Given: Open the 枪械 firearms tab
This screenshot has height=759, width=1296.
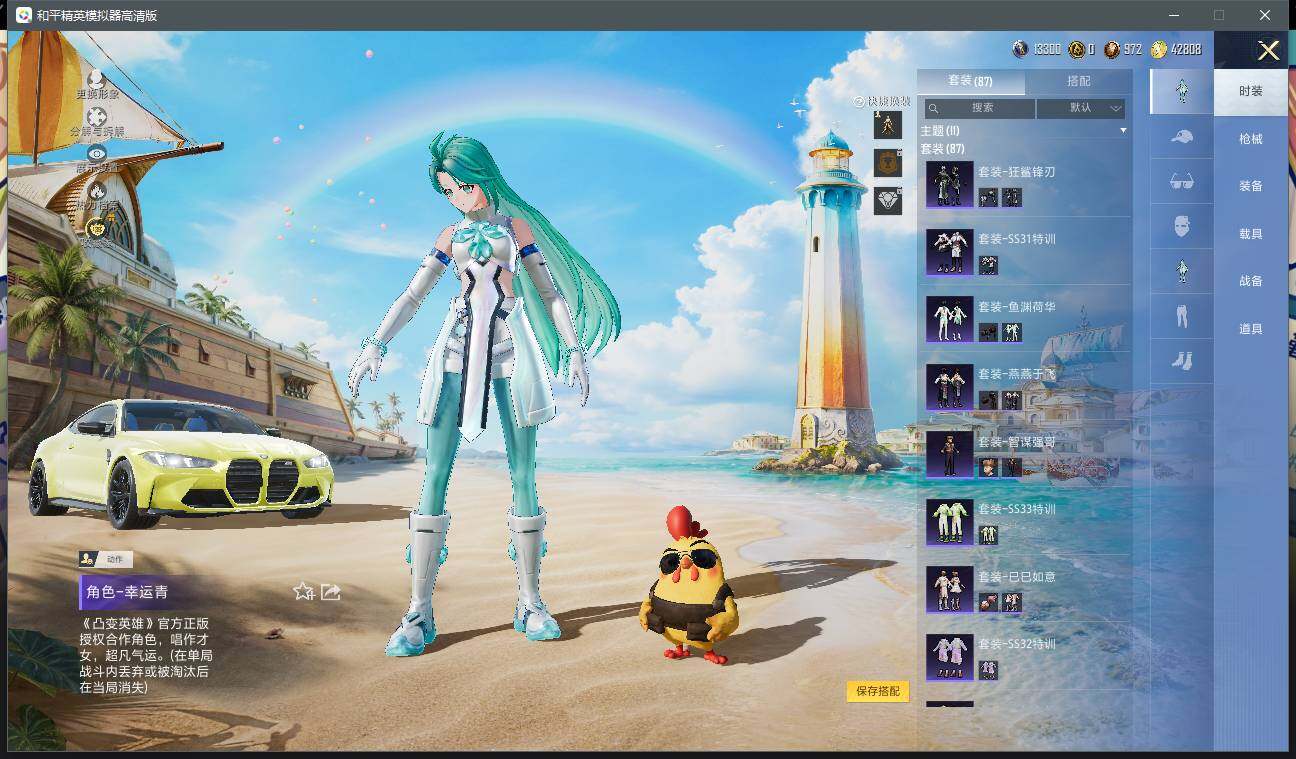Looking at the screenshot, I should pyautogui.click(x=1251, y=139).
